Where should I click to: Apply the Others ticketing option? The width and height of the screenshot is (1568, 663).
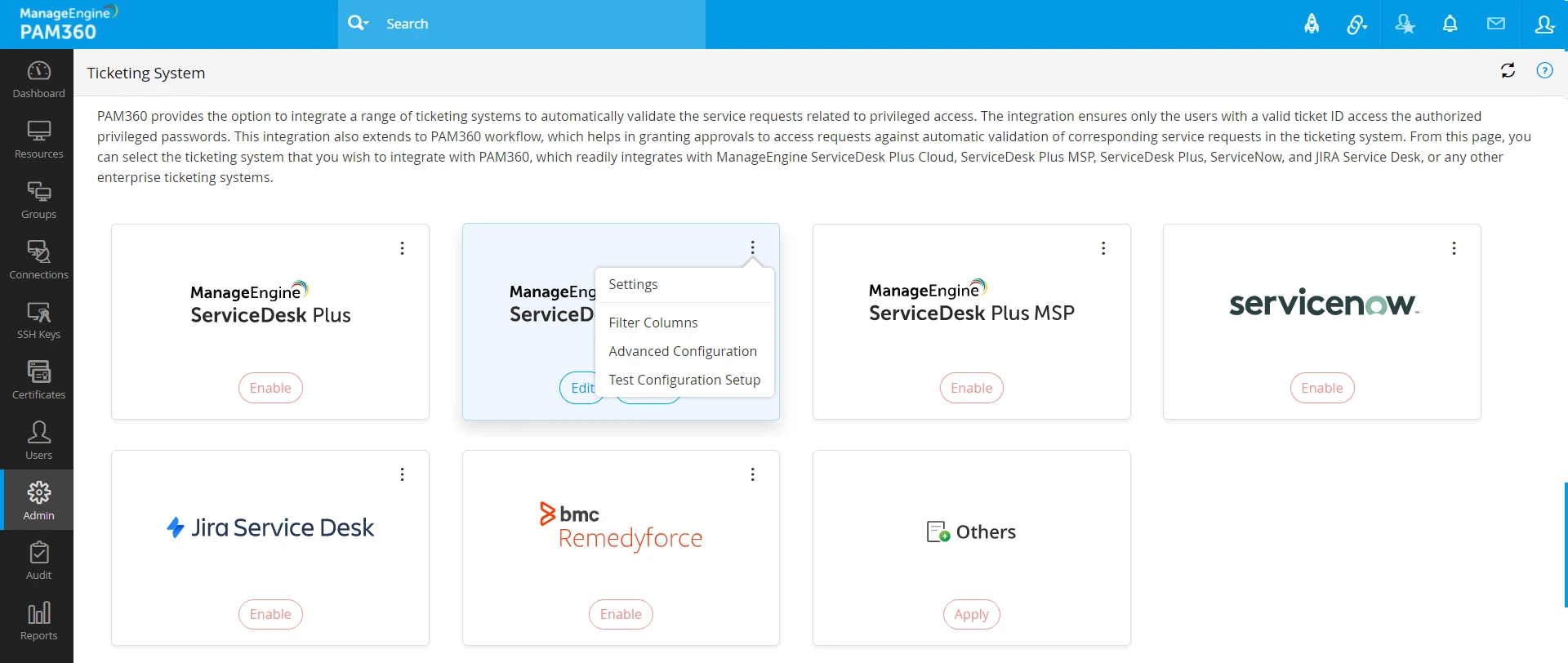(x=971, y=614)
